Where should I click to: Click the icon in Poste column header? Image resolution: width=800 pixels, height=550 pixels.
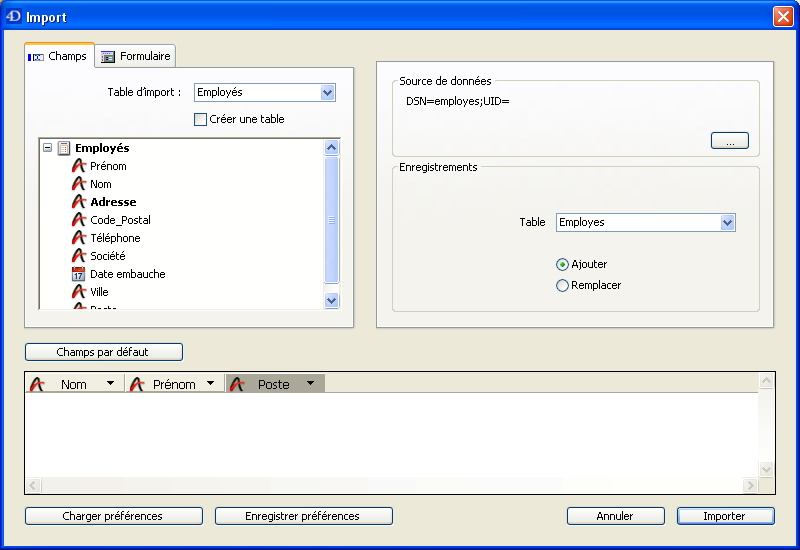[x=238, y=384]
